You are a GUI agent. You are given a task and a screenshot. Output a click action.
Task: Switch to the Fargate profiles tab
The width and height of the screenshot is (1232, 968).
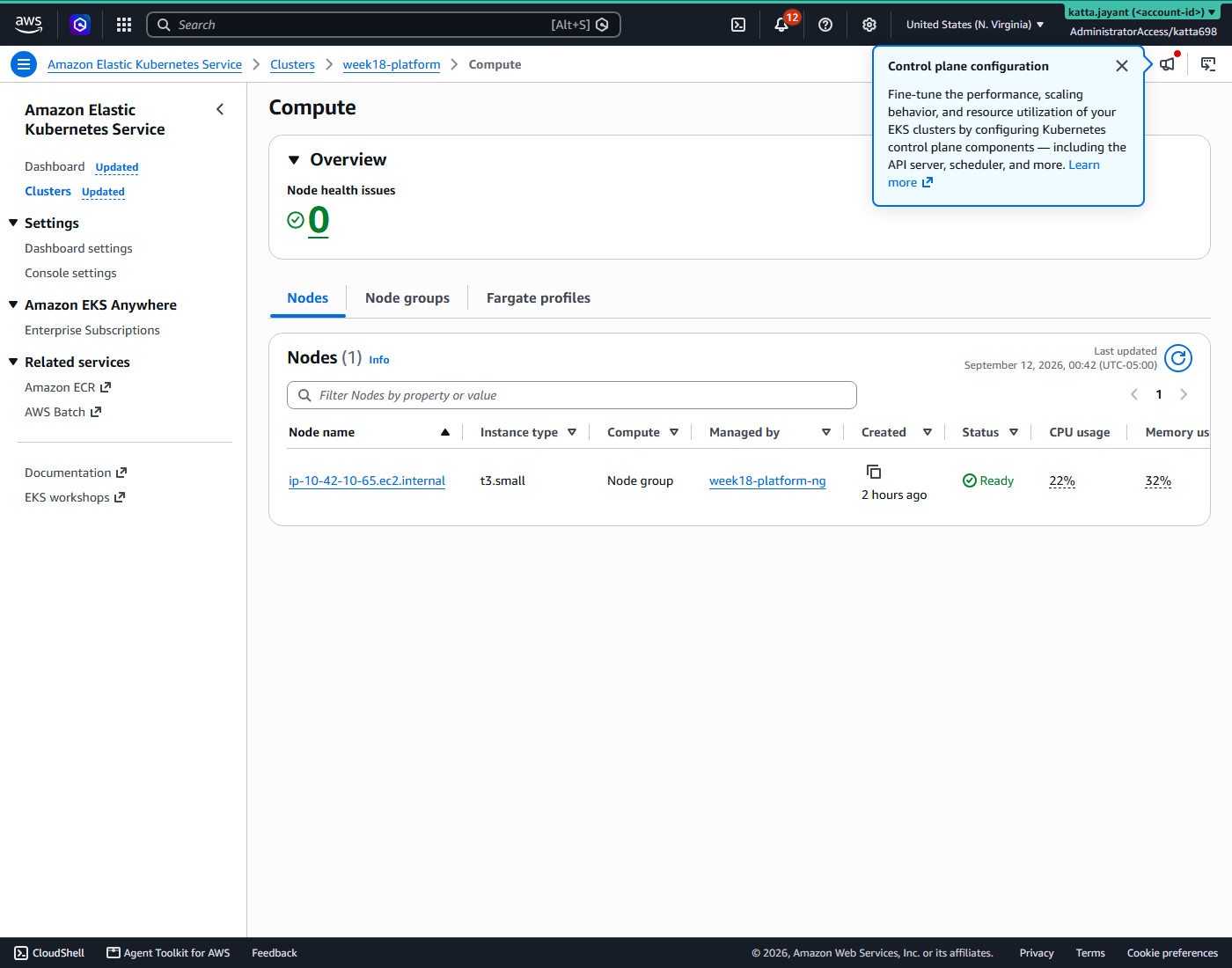pos(539,298)
